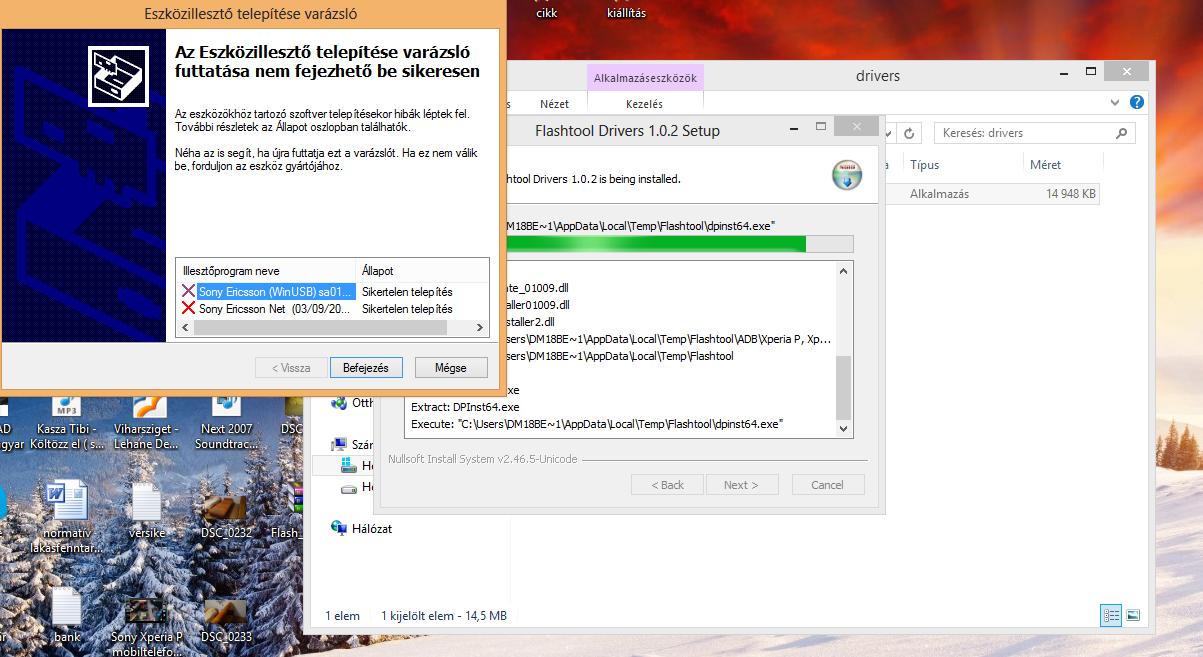Click the homegroup icon in Explorer navigation pane
1203x657 pixels.
click(339, 403)
